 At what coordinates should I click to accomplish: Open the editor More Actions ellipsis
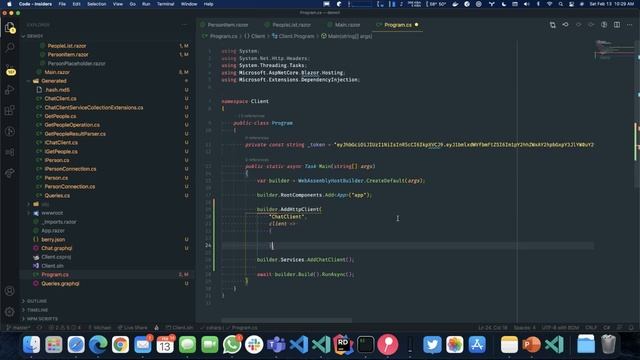pyautogui.click(x=629, y=25)
